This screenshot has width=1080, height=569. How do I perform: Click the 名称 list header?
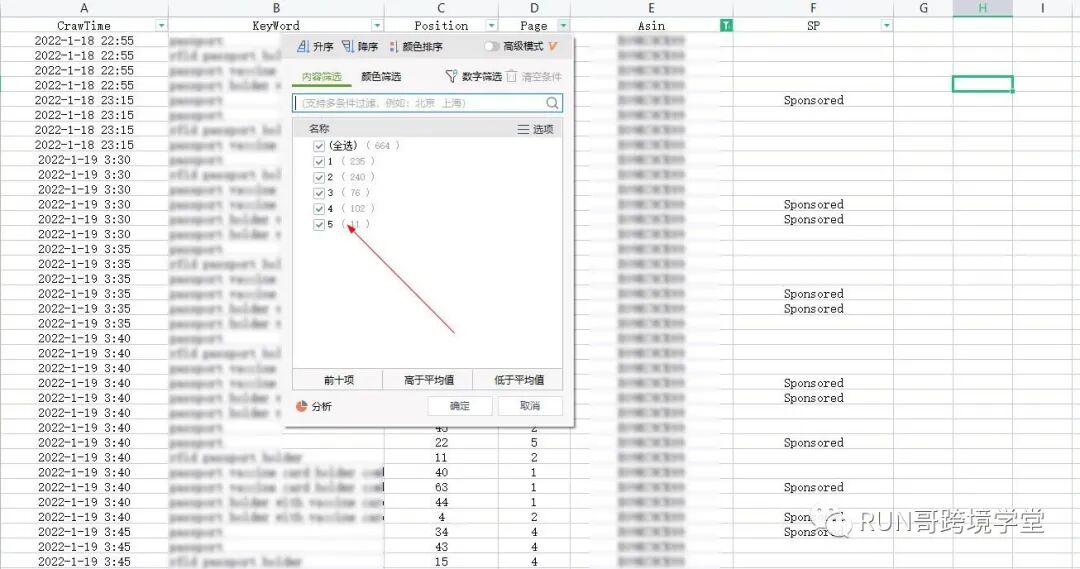(x=319, y=129)
